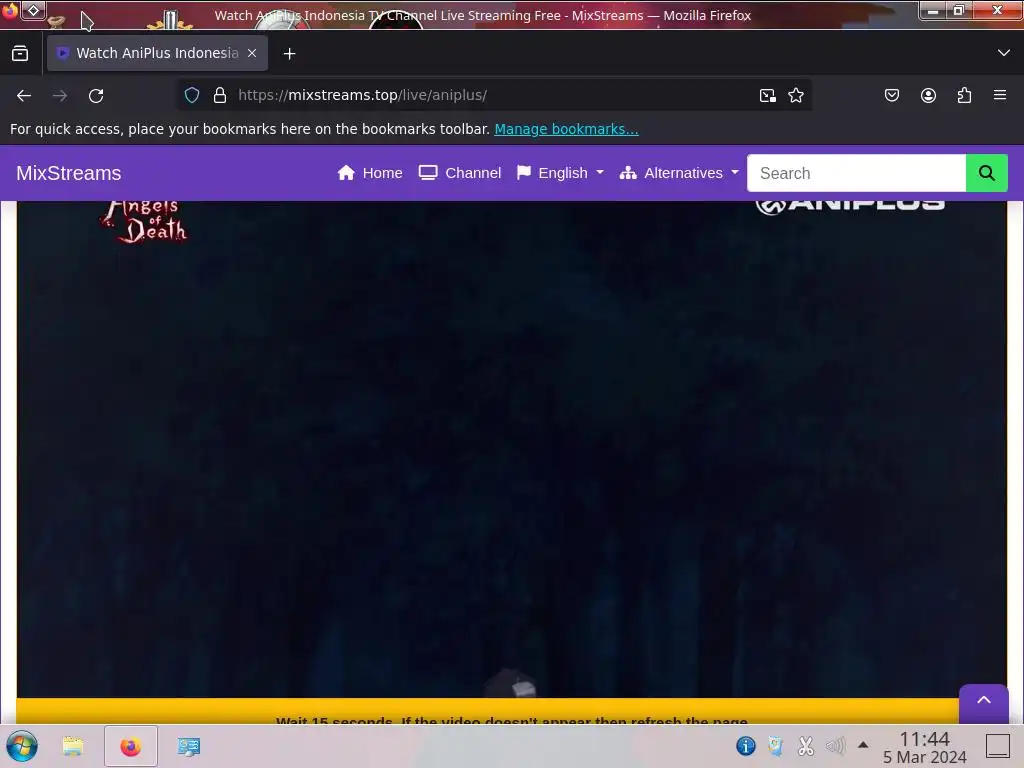This screenshot has width=1024, height=768.
Task: Open the window menu icon in title bar
Action: tap(10, 10)
